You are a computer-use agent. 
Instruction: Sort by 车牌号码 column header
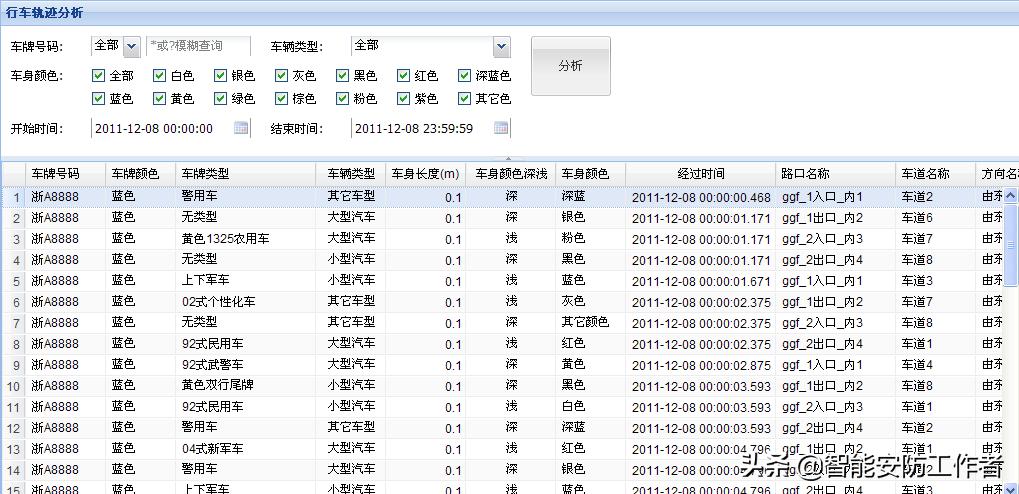coord(66,174)
